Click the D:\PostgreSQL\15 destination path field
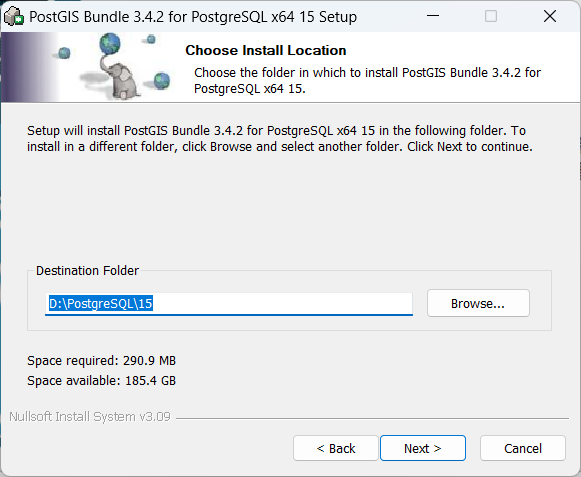 (229, 304)
